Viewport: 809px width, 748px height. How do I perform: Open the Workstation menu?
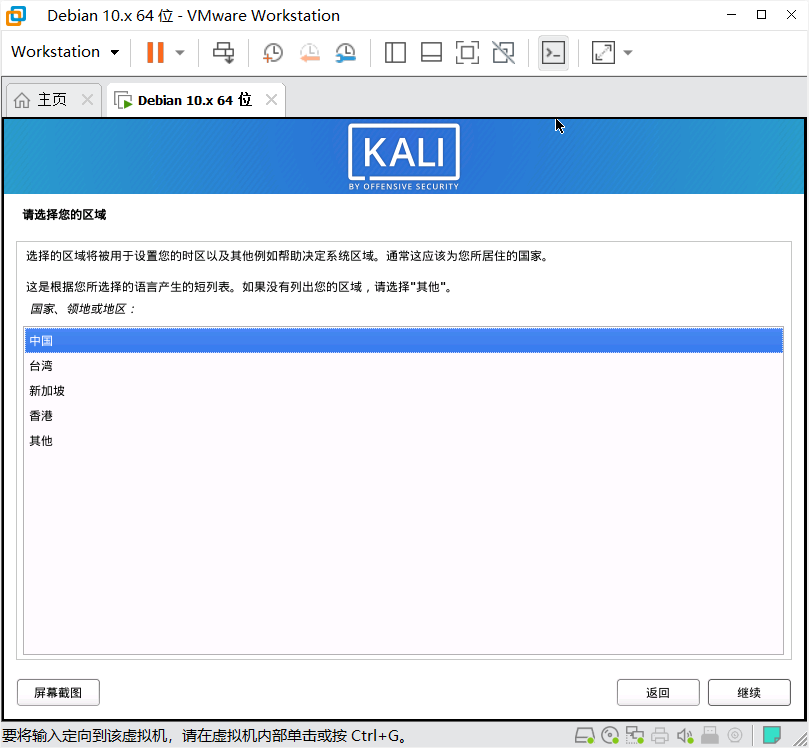click(65, 52)
